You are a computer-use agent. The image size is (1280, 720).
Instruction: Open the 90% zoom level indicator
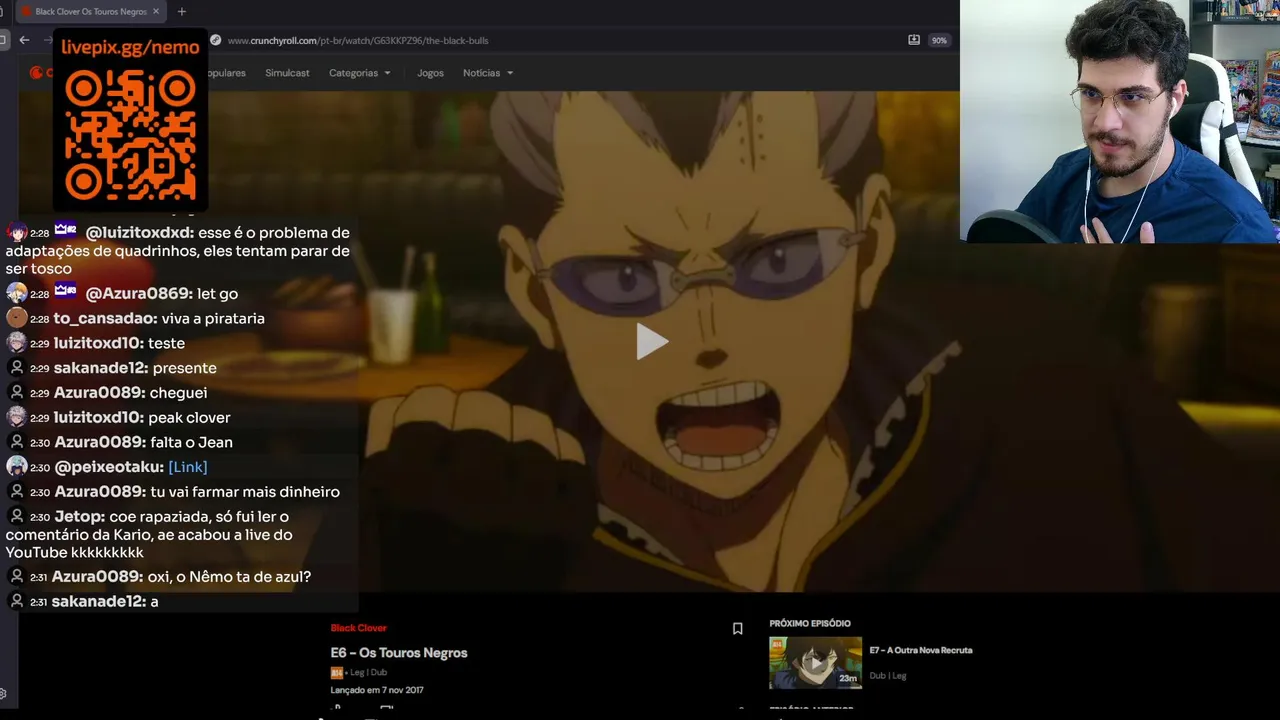tap(938, 40)
